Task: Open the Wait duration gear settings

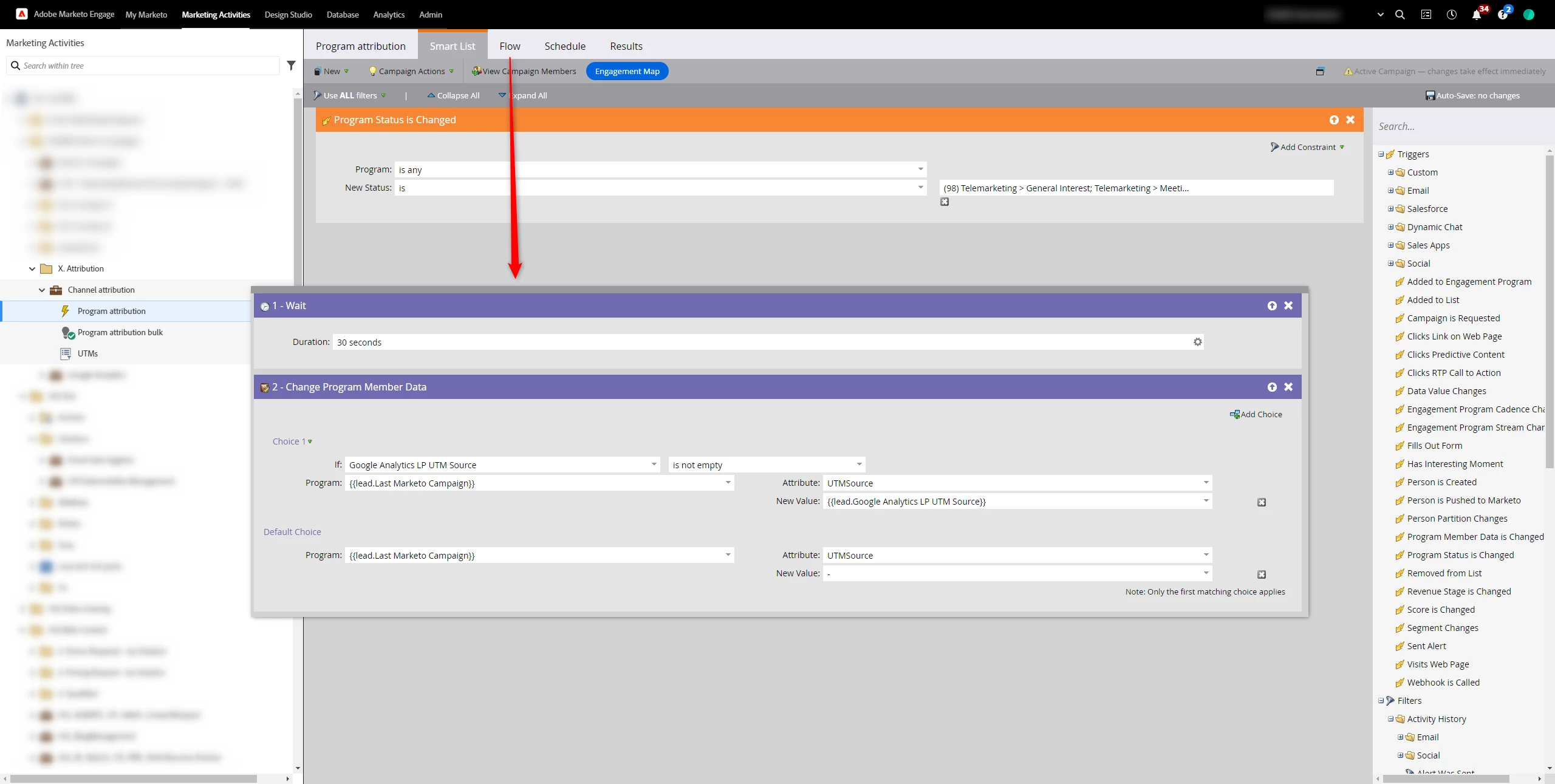Action: [x=1197, y=342]
